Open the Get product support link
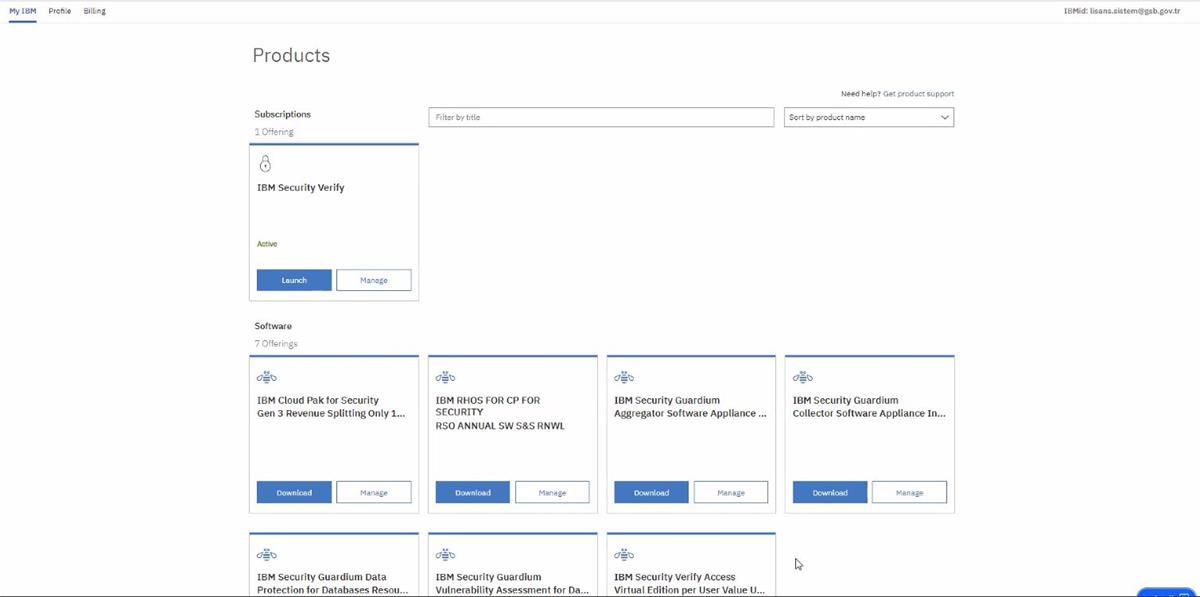The image size is (1200, 597). pyautogui.click(x=919, y=93)
